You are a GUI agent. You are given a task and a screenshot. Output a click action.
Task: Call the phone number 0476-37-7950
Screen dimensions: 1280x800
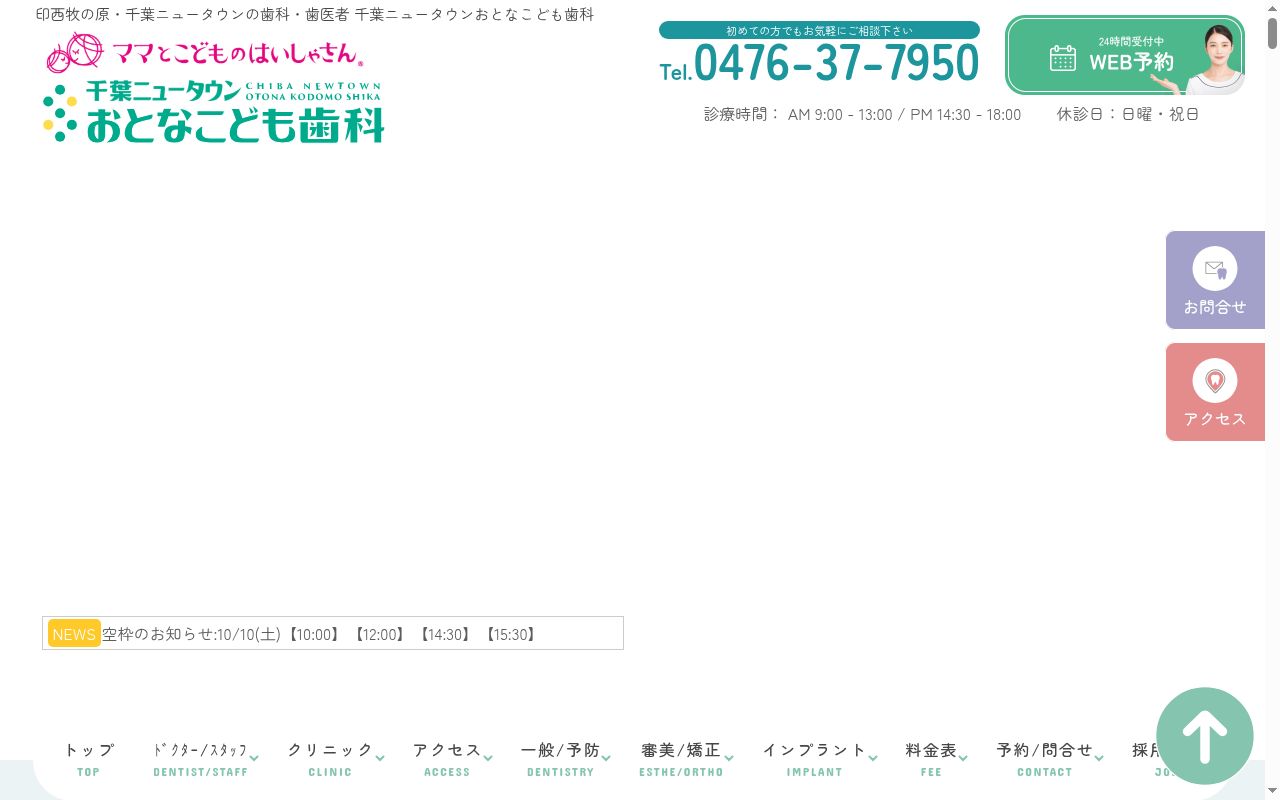click(819, 63)
